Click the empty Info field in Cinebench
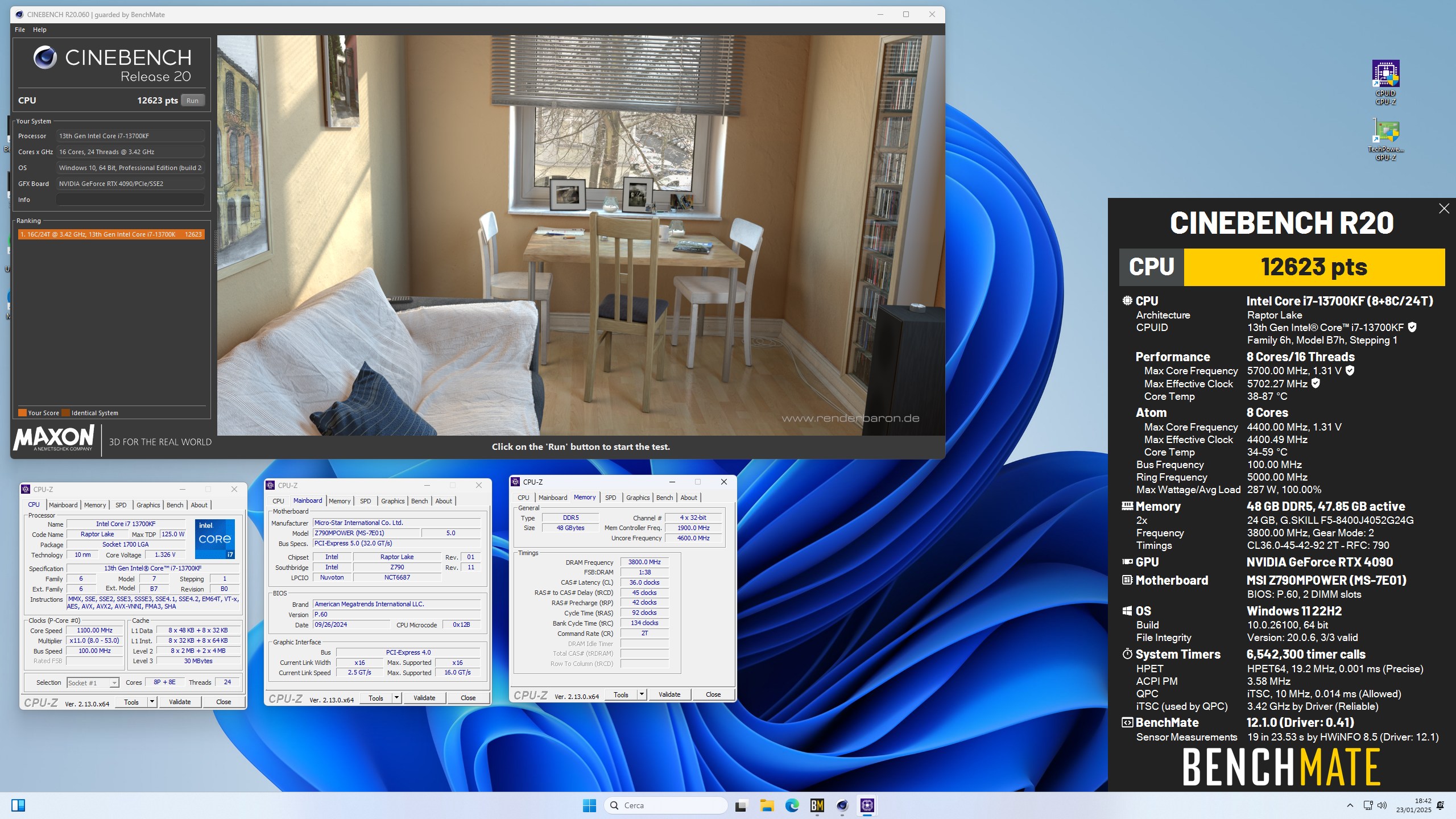The height and width of the screenshot is (819, 1456). click(x=130, y=200)
